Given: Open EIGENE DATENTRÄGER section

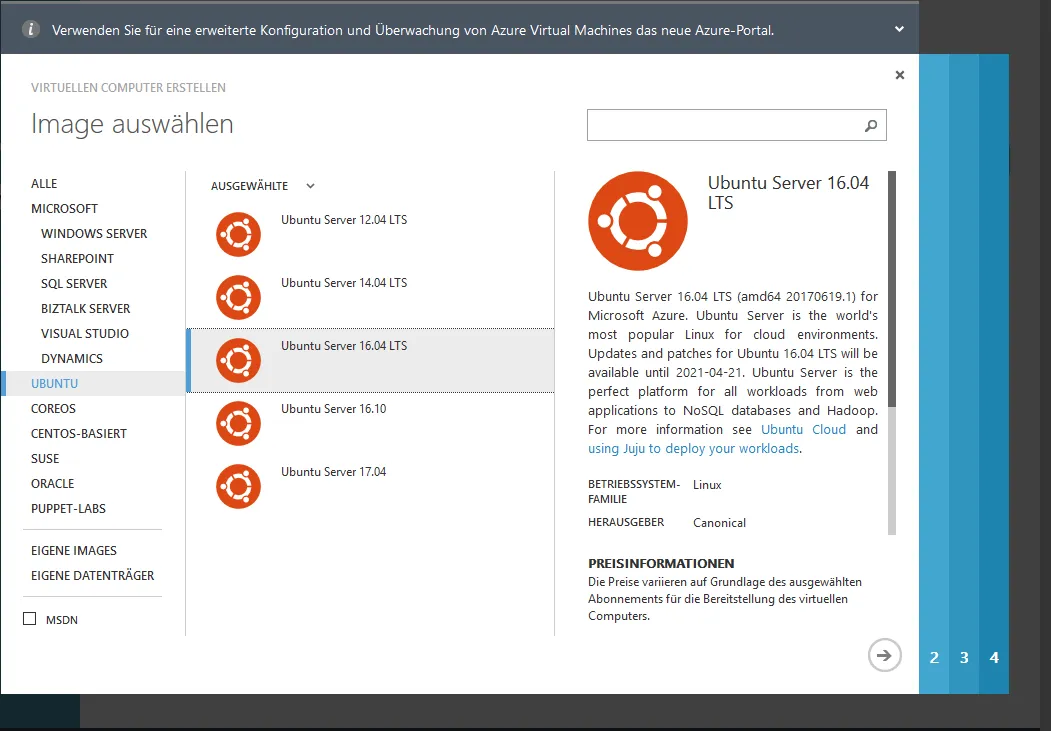Looking at the screenshot, I should [x=92, y=576].
